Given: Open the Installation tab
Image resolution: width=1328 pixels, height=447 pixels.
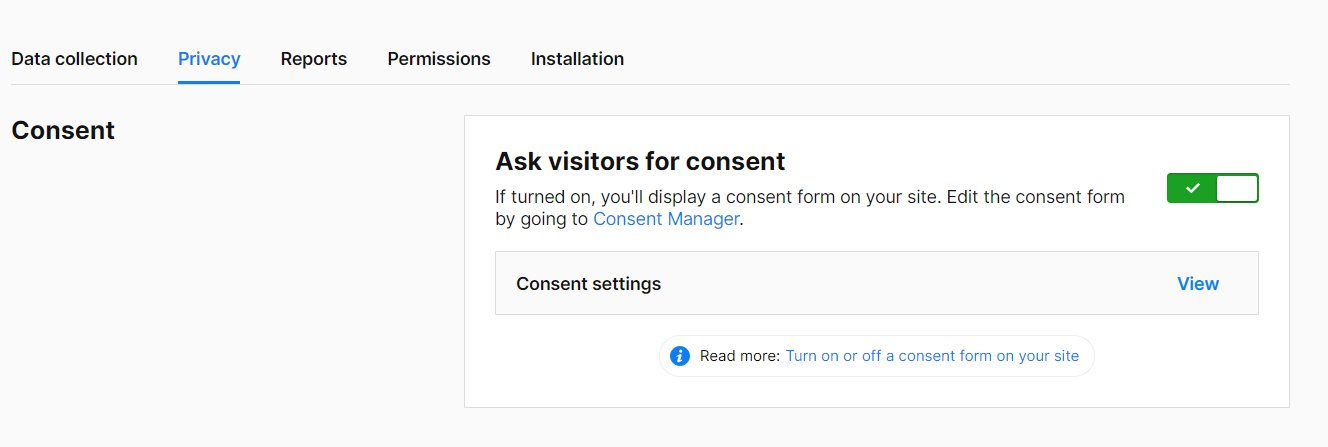Looking at the screenshot, I should tap(577, 59).
